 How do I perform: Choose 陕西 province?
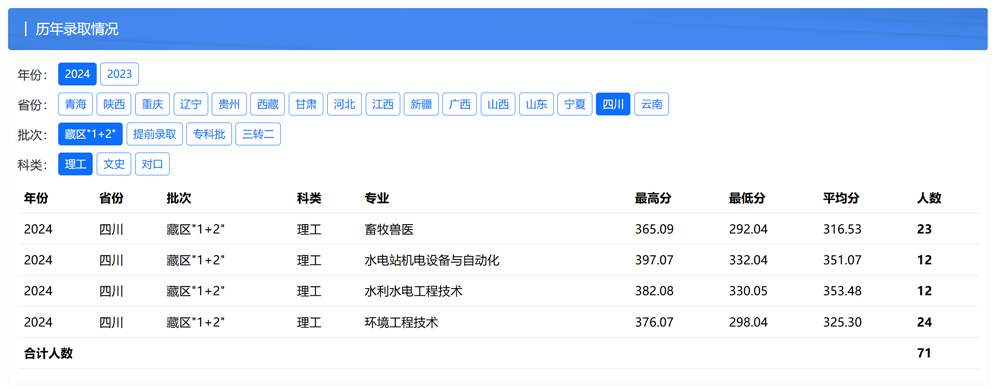point(114,105)
